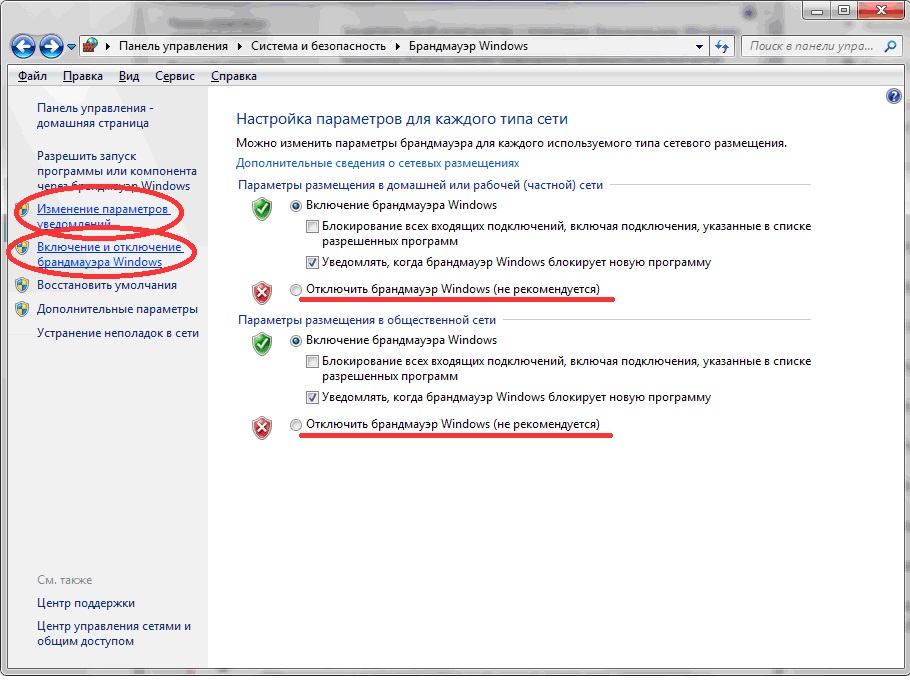Click shield icon next to Восстановить умолчания
910x680 pixels.
click(x=22, y=285)
